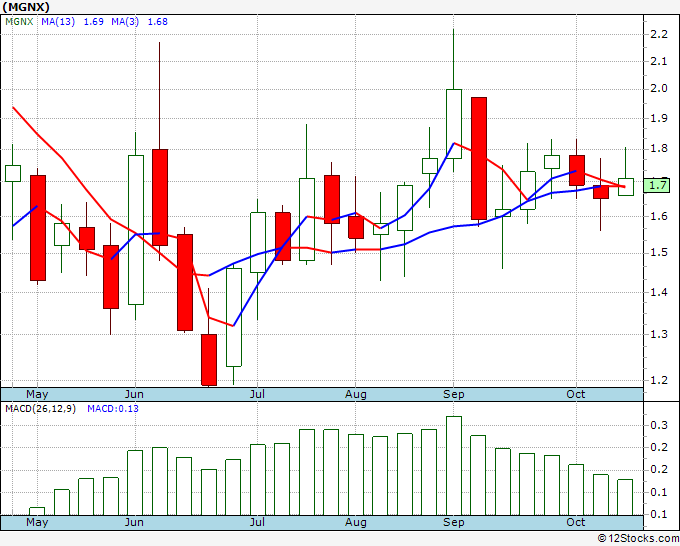Click the last white candle in October
Image resolution: width=680 pixels, height=546 pixels.
click(626, 186)
